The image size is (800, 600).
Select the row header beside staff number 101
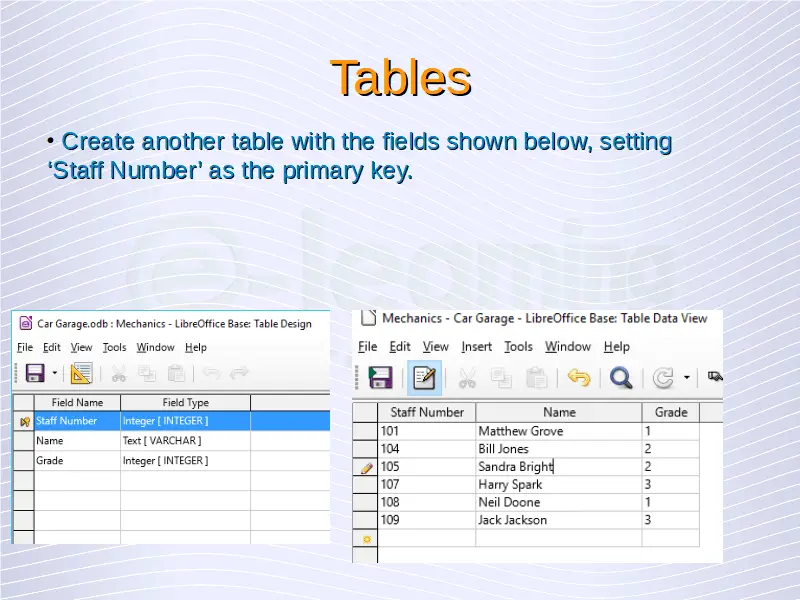click(x=365, y=431)
